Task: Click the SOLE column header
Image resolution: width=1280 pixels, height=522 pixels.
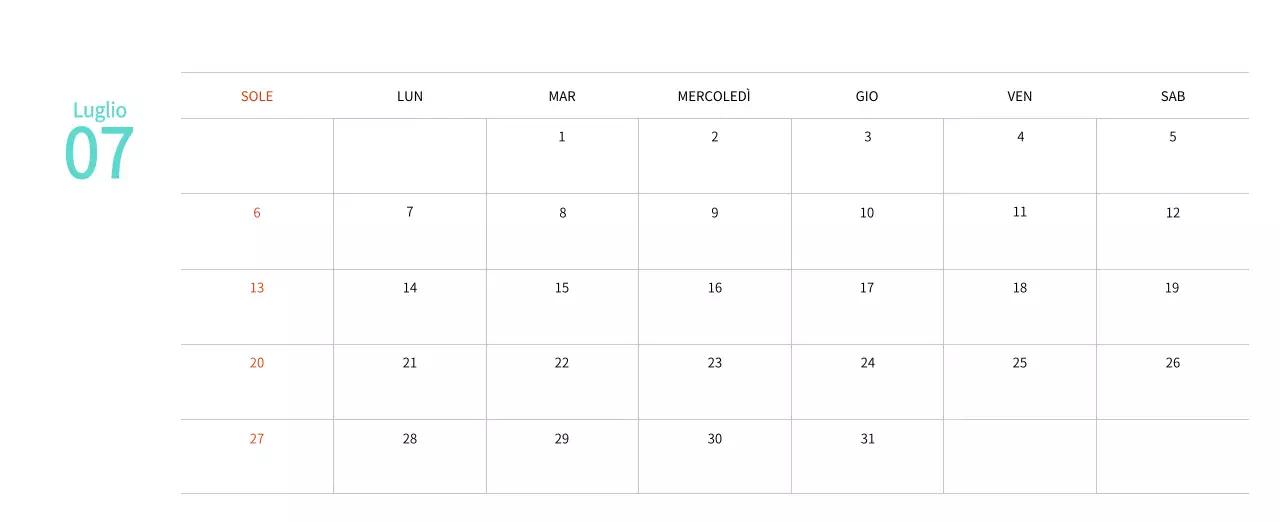Action: [257, 96]
